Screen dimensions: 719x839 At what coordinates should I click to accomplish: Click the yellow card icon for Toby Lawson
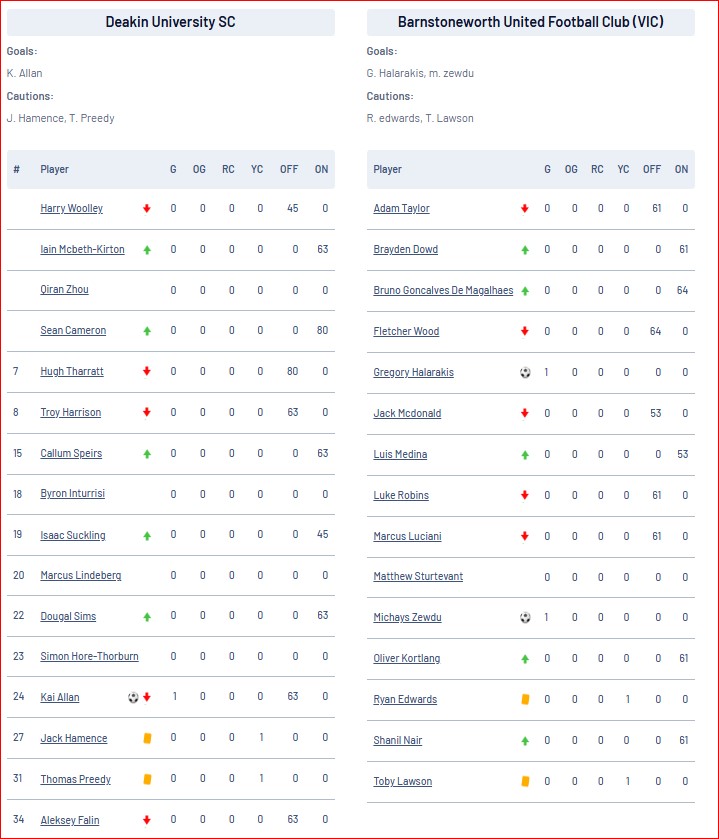(x=525, y=781)
